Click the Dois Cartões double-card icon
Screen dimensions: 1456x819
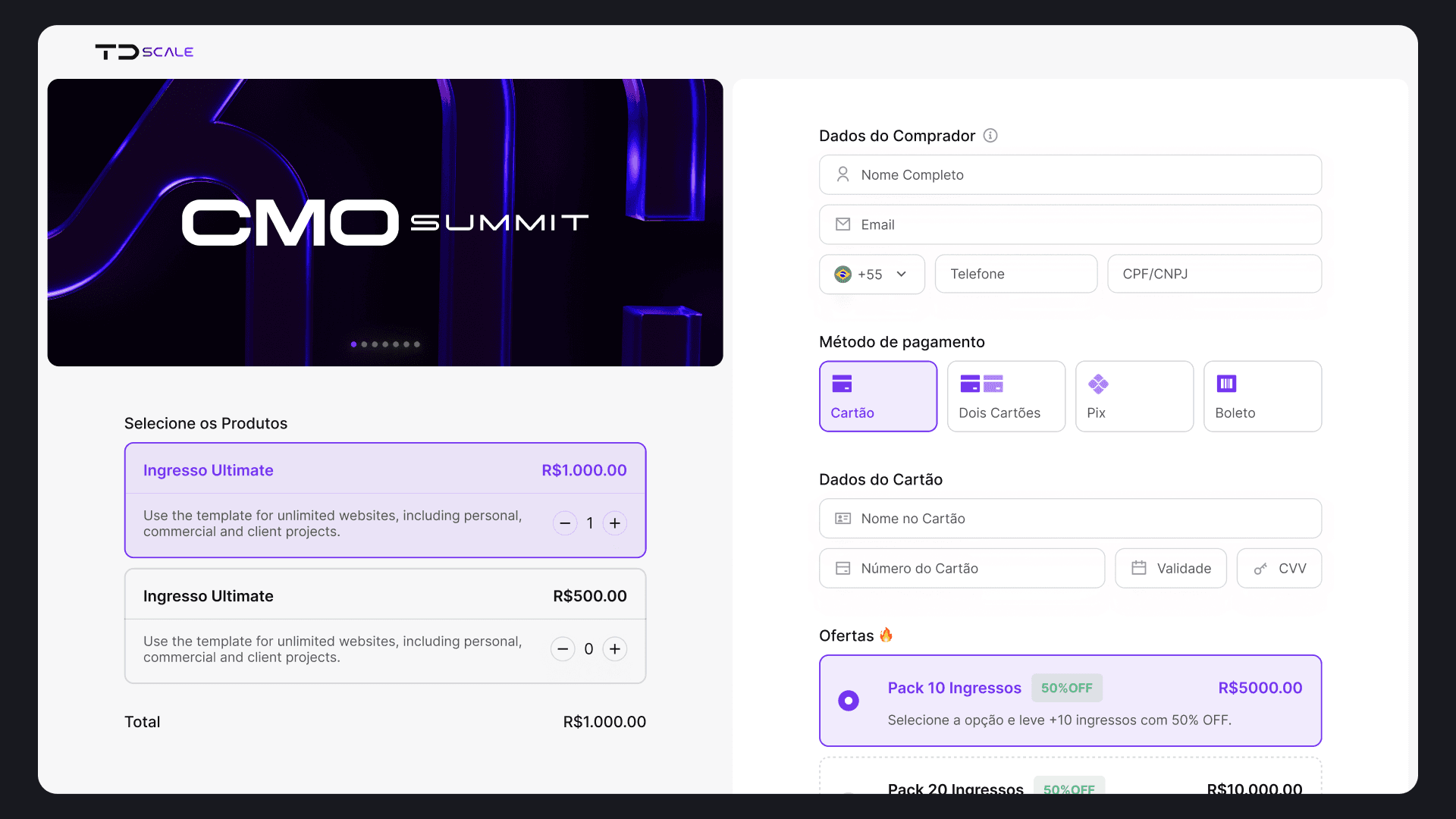coord(981,384)
